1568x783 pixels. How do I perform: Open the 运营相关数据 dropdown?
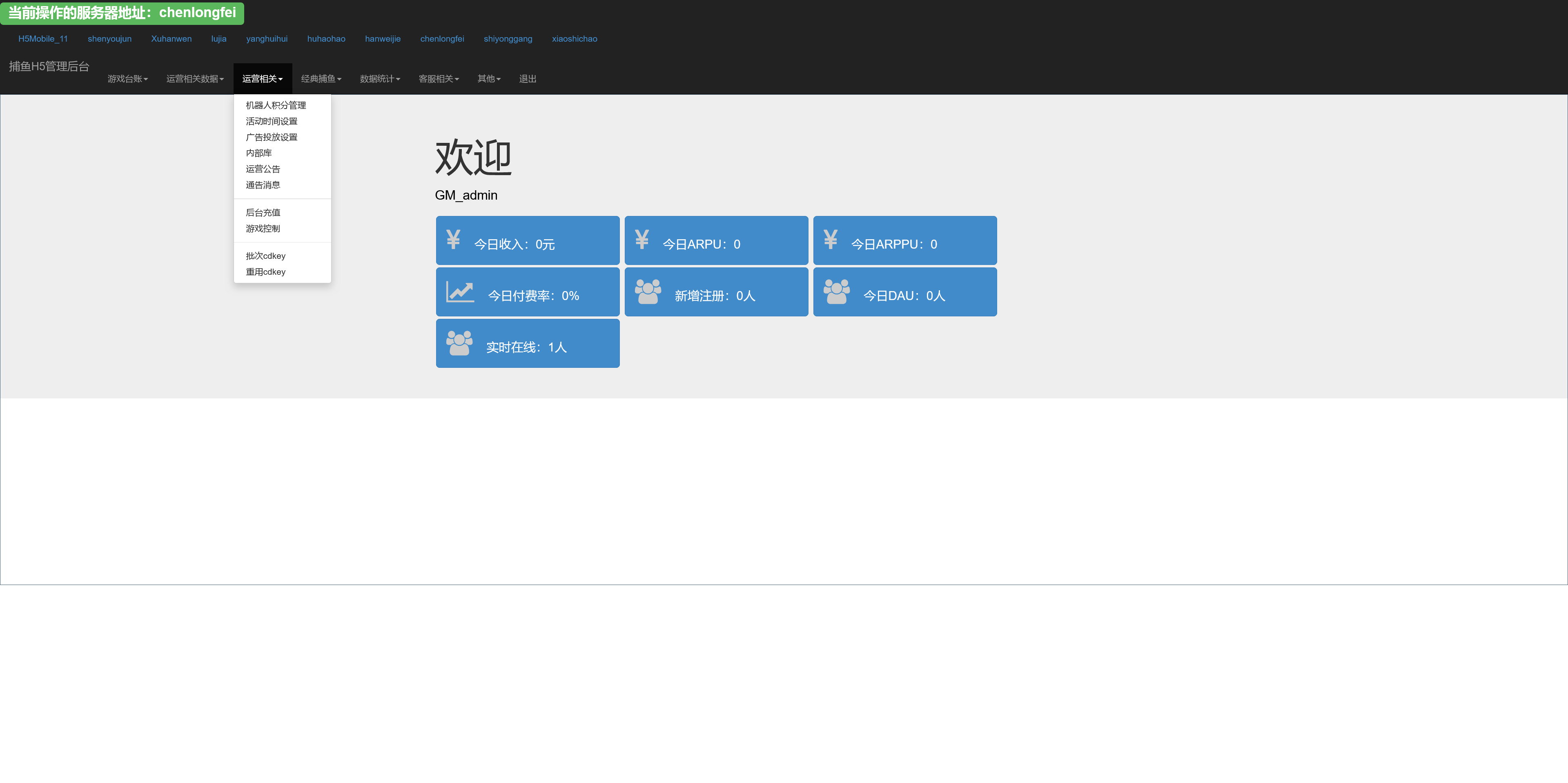(x=195, y=79)
